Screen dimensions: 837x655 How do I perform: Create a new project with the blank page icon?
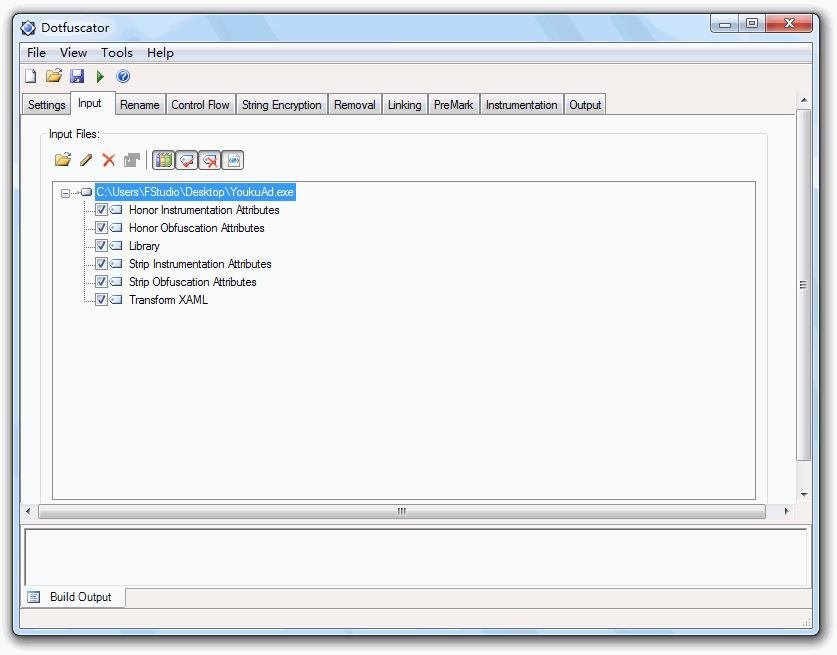coord(30,76)
